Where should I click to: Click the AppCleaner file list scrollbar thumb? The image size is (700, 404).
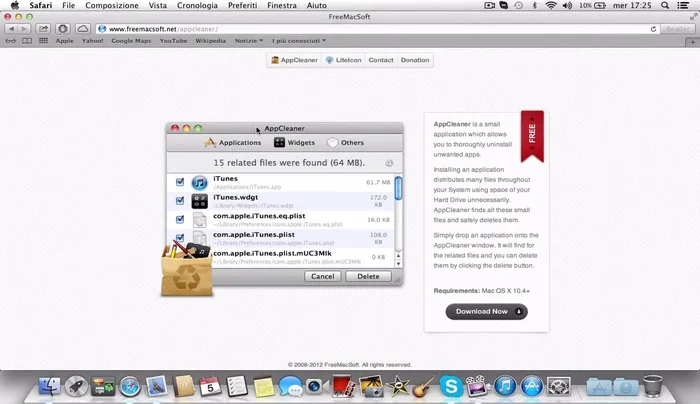click(398, 188)
